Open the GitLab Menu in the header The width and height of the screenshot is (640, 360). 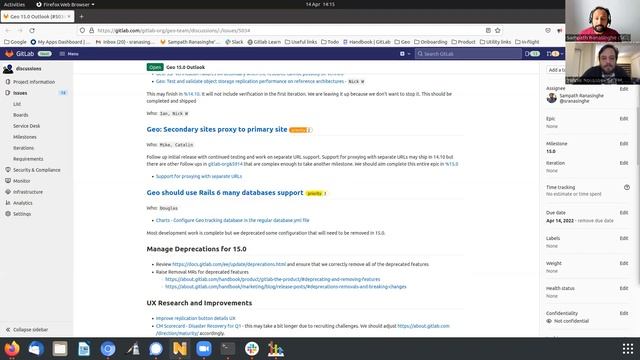click(x=69, y=54)
